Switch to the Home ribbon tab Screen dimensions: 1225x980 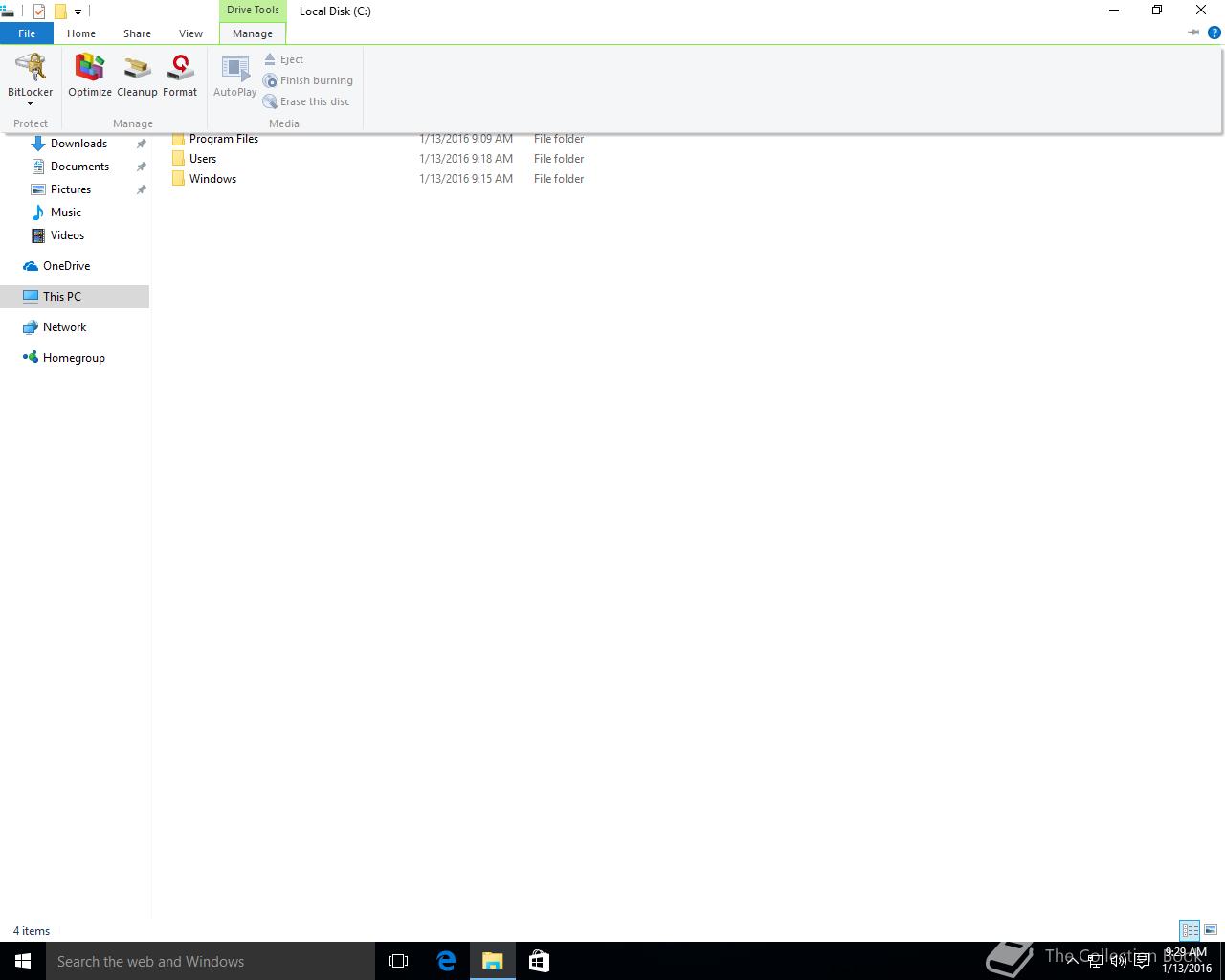[81, 33]
